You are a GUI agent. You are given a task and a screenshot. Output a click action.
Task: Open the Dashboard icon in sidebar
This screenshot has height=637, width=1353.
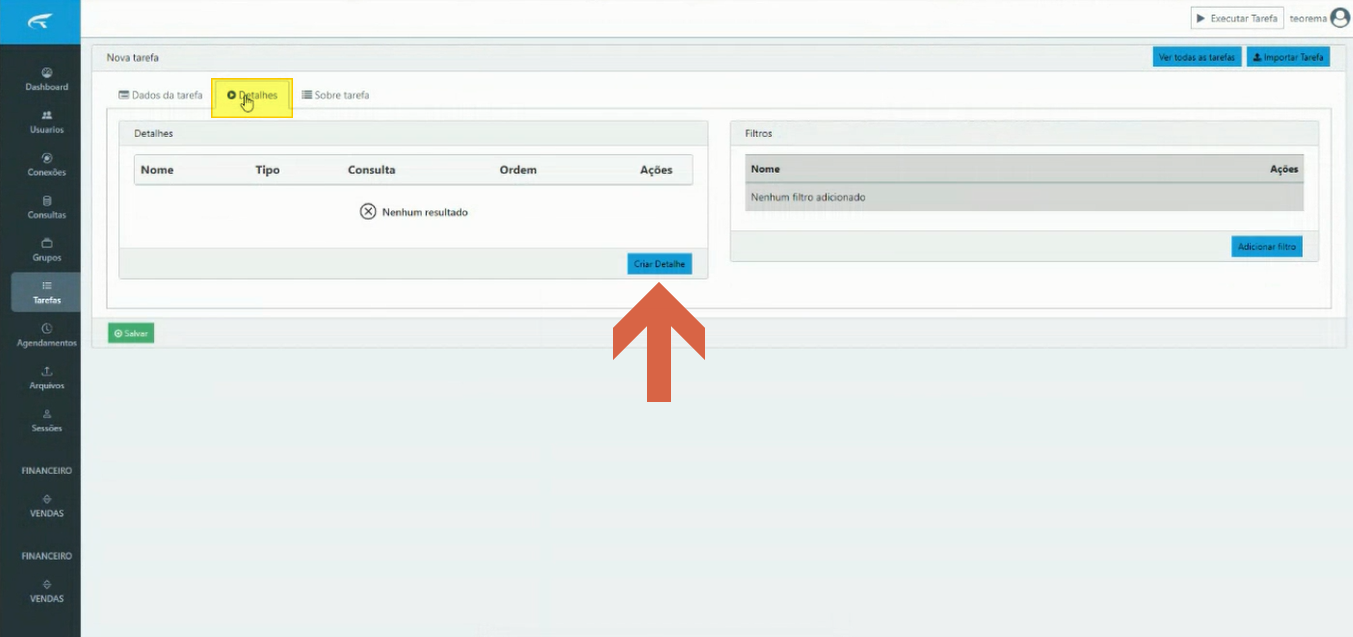(x=47, y=72)
